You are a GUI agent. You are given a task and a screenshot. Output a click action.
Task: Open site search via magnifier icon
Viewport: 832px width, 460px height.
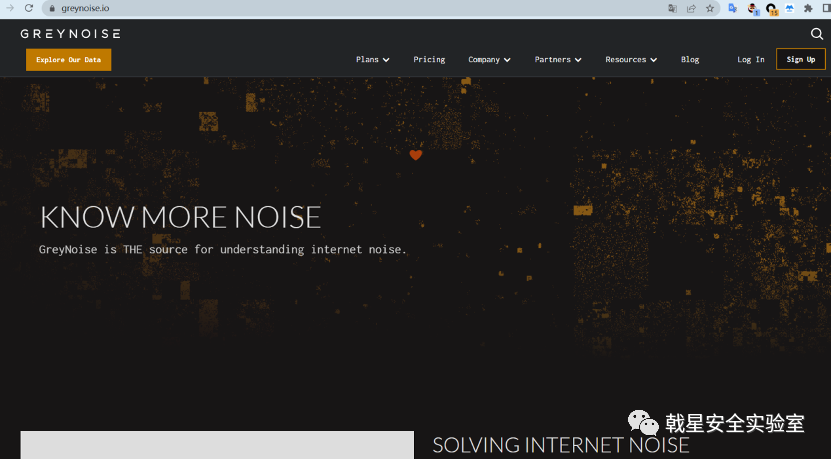tap(817, 34)
